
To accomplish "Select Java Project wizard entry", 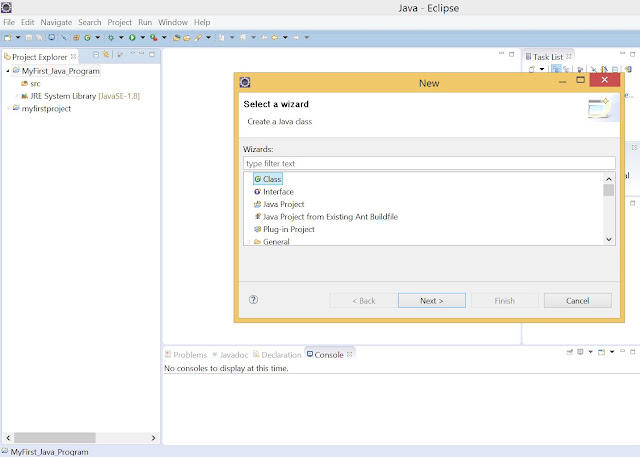I will tap(279, 204).
